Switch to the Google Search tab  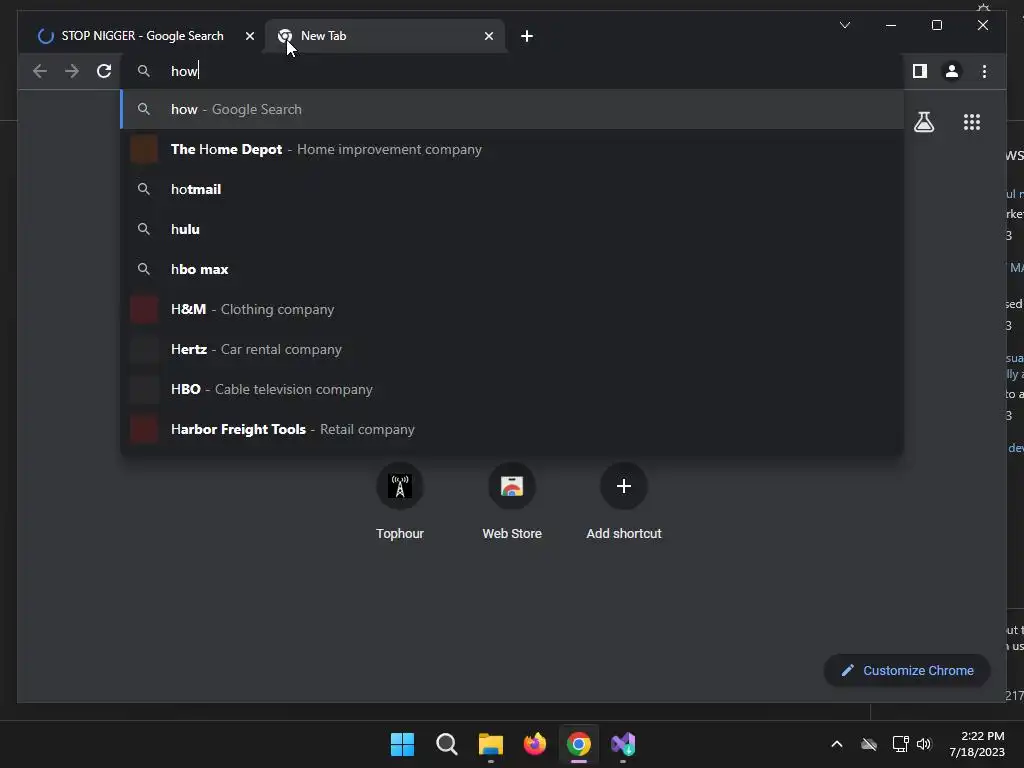click(142, 36)
